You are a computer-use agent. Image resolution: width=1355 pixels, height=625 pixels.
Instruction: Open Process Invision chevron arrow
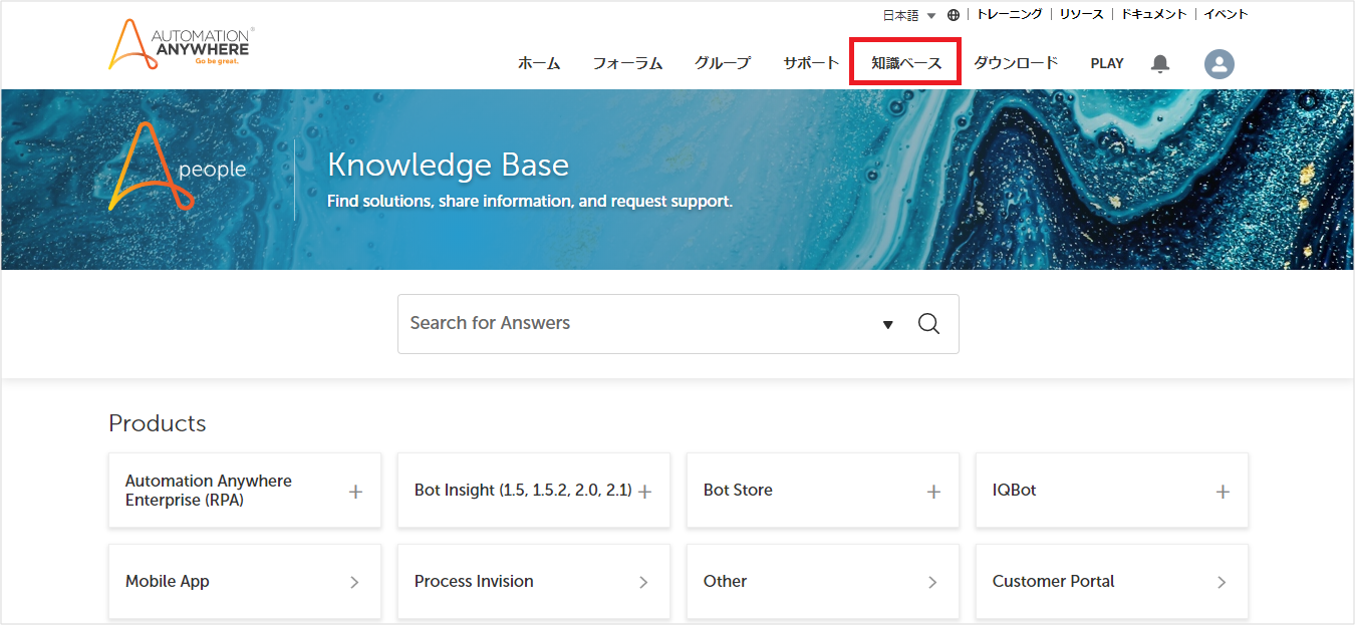pyautogui.click(x=643, y=582)
